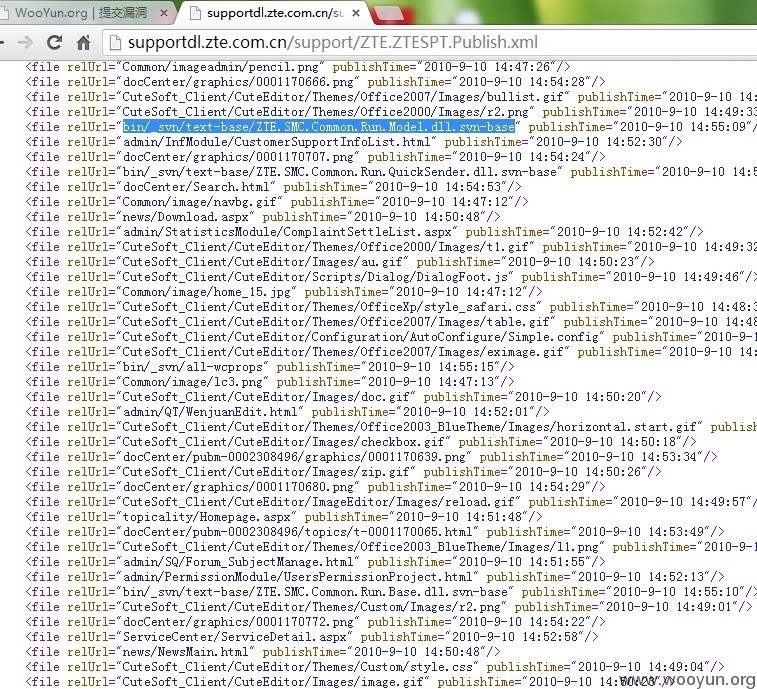Screen dimensions: 757x689
Task: Click the ImageEditor/Images/reload.gif entry
Action: (391, 501)
